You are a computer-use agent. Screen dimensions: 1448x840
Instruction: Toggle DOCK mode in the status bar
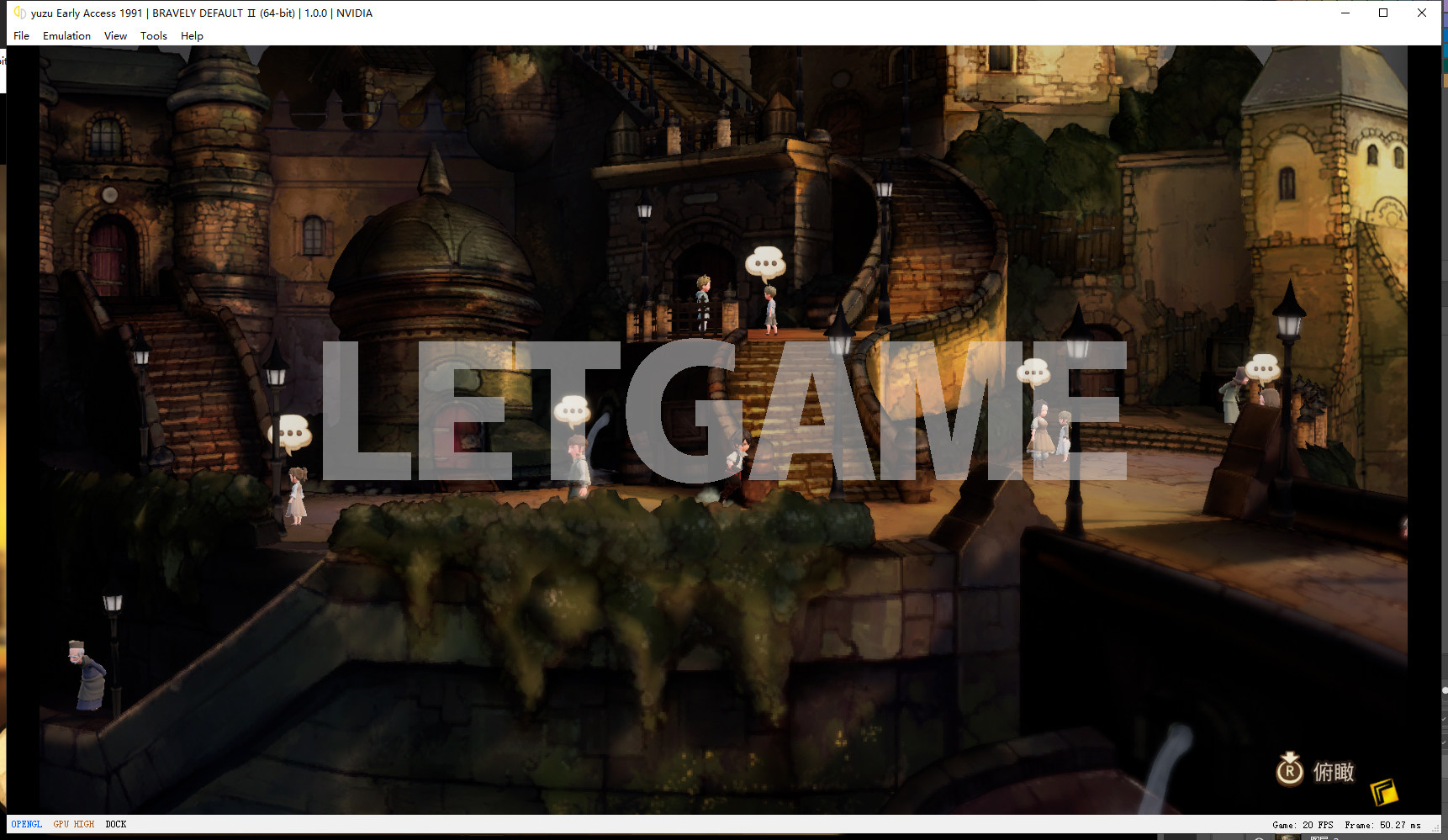(116, 824)
